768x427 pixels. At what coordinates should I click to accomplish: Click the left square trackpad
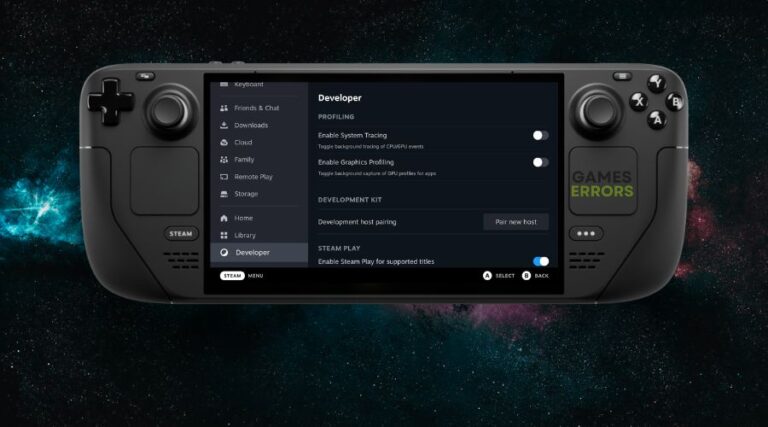(x=165, y=181)
